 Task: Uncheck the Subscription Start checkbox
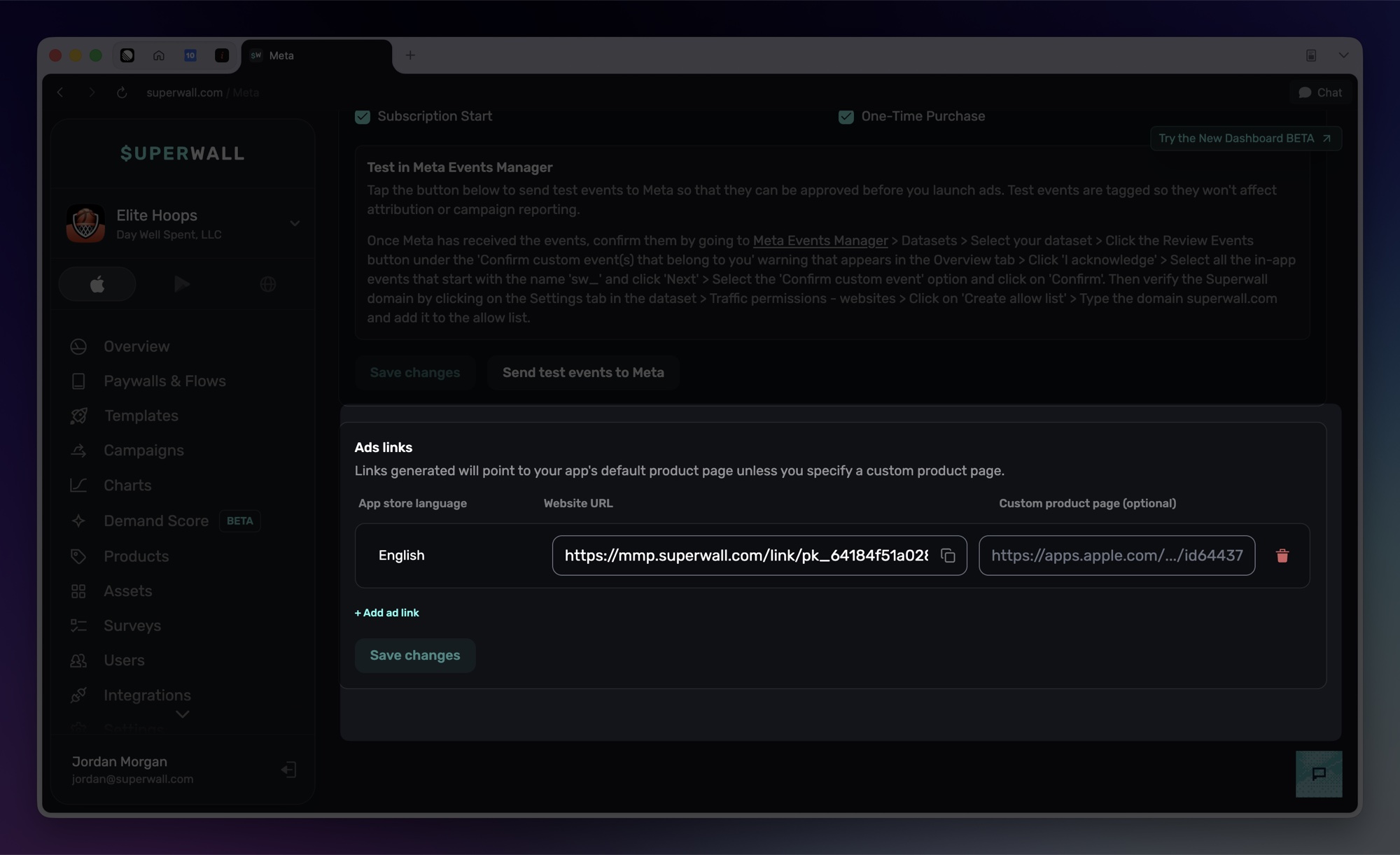click(363, 117)
